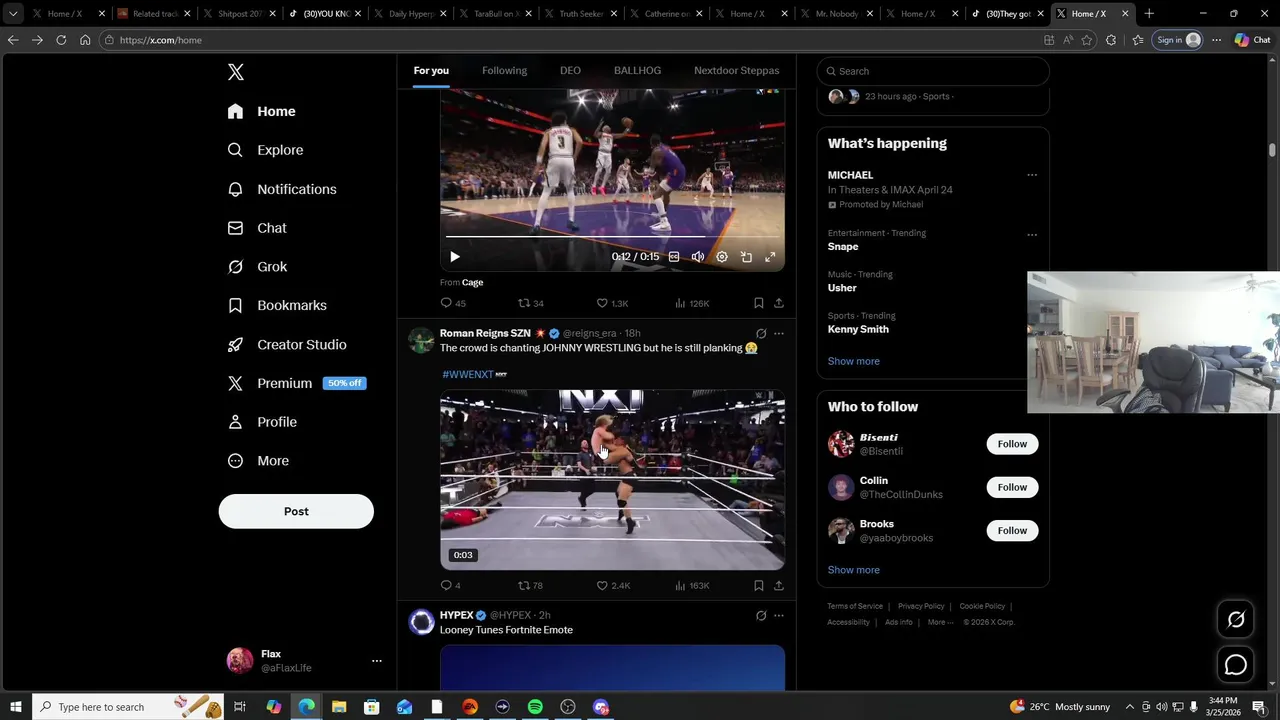Open the Kenny Smith trending topic
1280x720 pixels.
pyautogui.click(x=858, y=329)
